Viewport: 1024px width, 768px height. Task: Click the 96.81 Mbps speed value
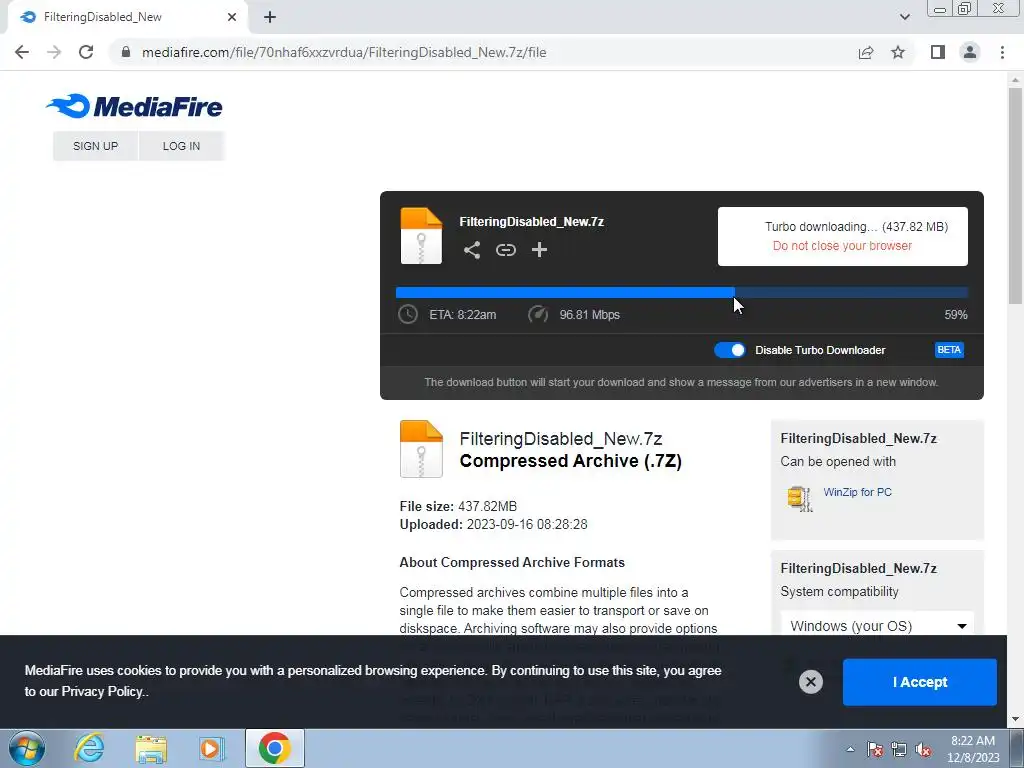click(590, 315)
